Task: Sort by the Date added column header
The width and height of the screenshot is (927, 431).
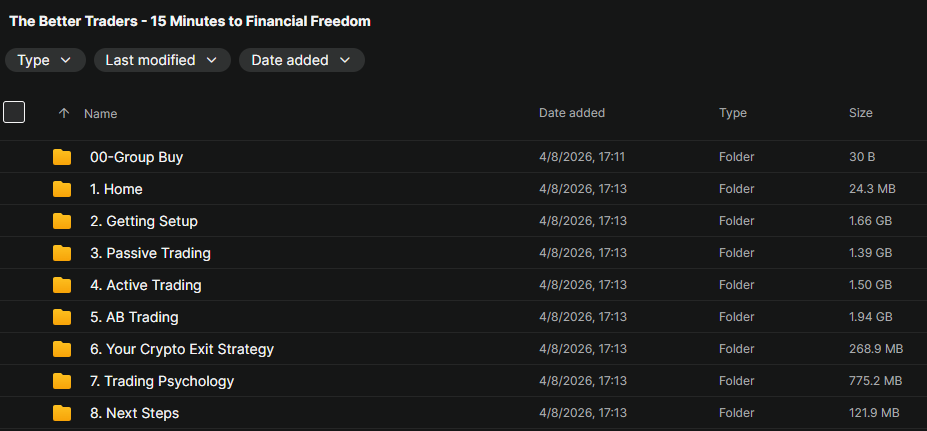Action: coord(572,113)
